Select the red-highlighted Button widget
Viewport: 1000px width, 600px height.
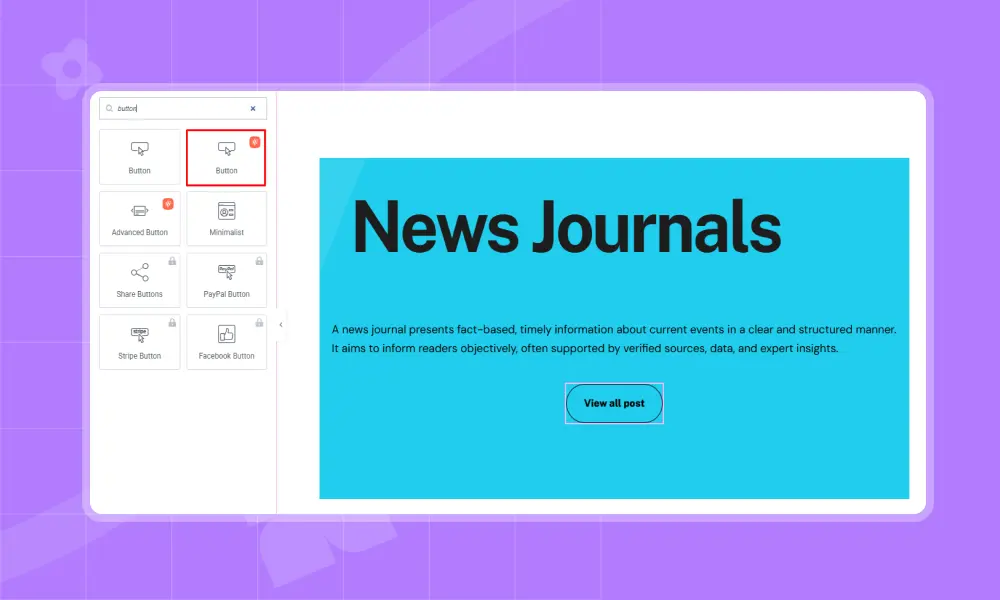(226, 157)
